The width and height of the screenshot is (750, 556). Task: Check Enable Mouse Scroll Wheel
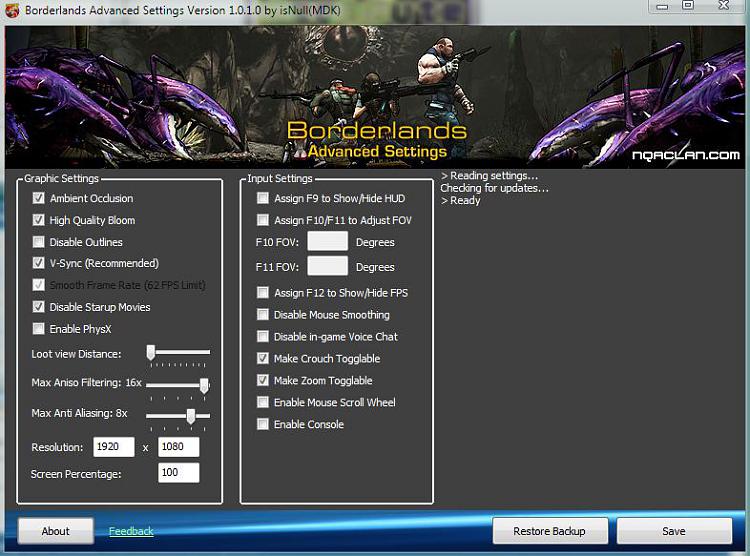263,402
